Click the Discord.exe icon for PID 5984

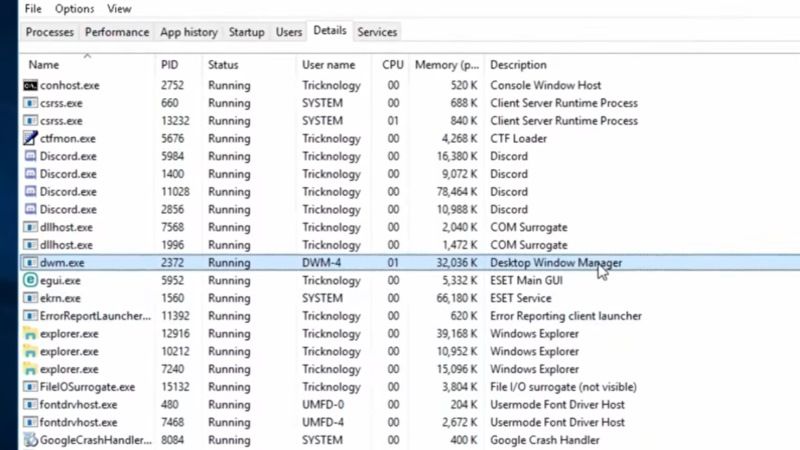pos(30,156)
